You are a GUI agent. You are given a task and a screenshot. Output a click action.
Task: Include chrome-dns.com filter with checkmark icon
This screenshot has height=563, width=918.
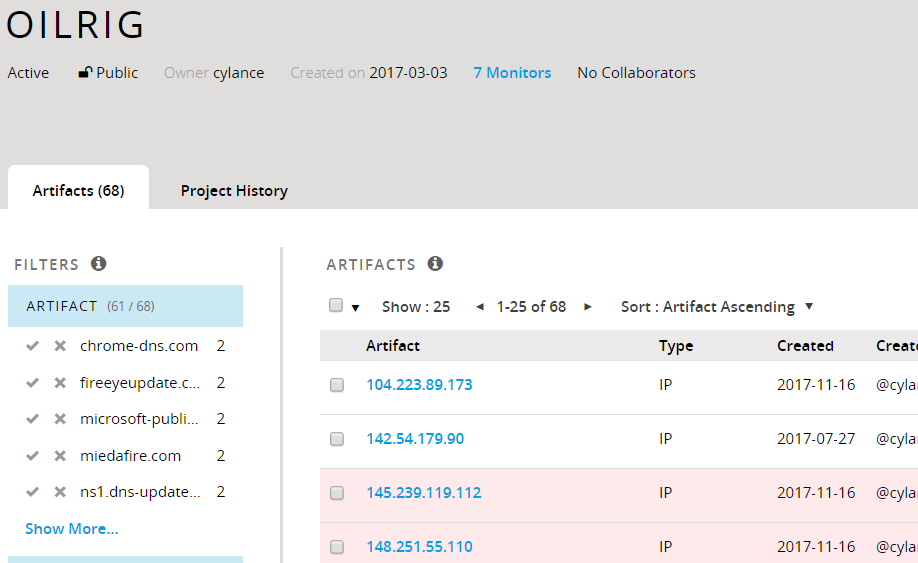pyautogui.click(x=33, y=346)
